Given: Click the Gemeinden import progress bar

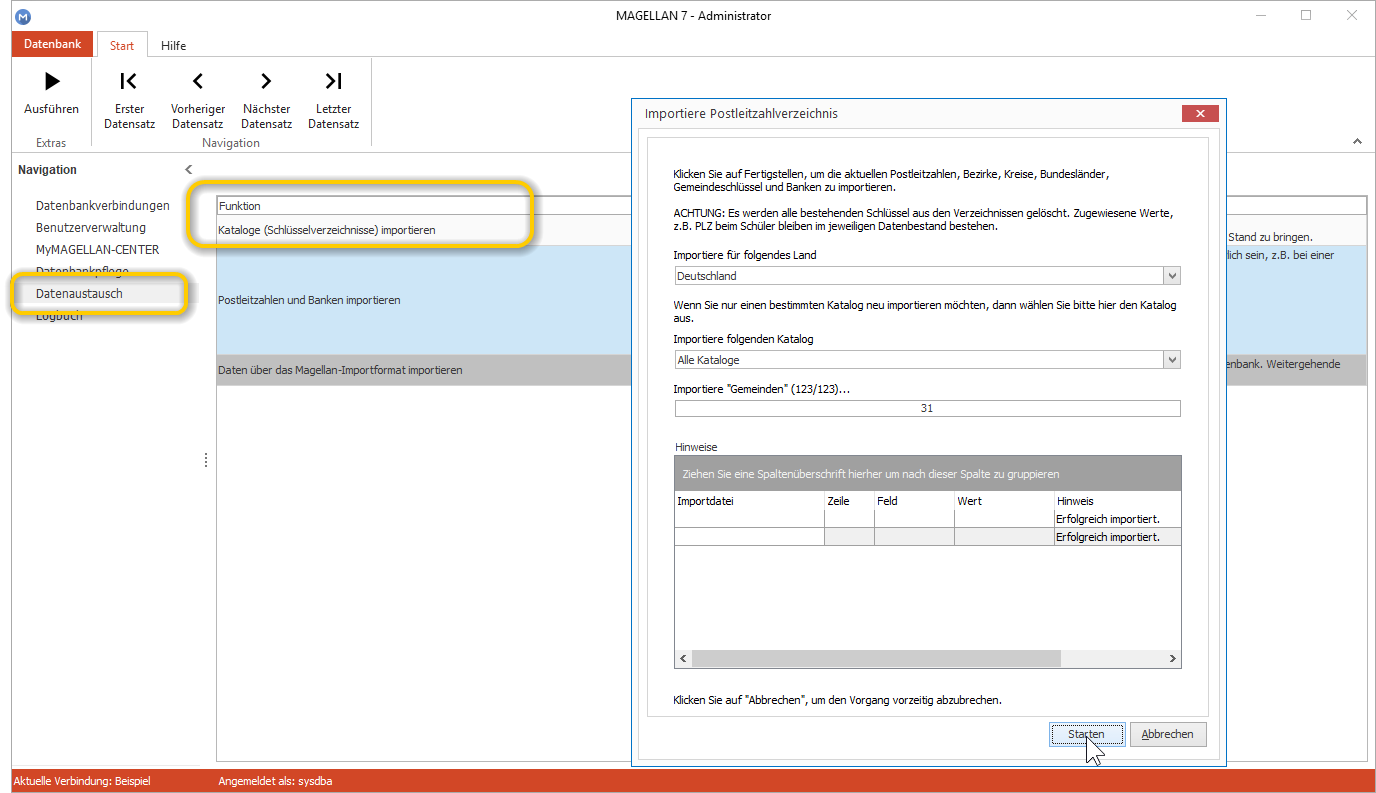Looking at the screenshot, I should (928, 408).
